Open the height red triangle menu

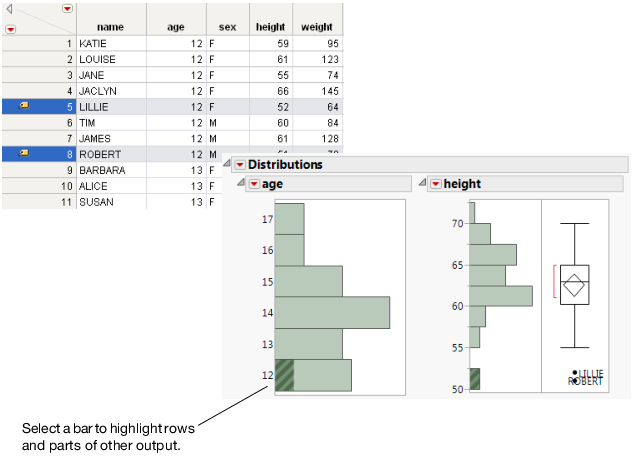pos(437,184)
